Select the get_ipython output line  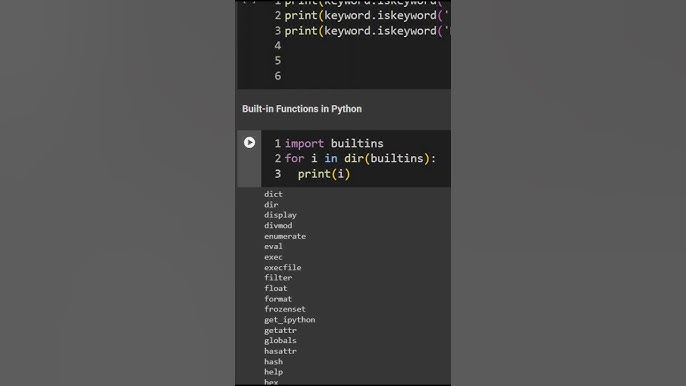click(290, 320)
